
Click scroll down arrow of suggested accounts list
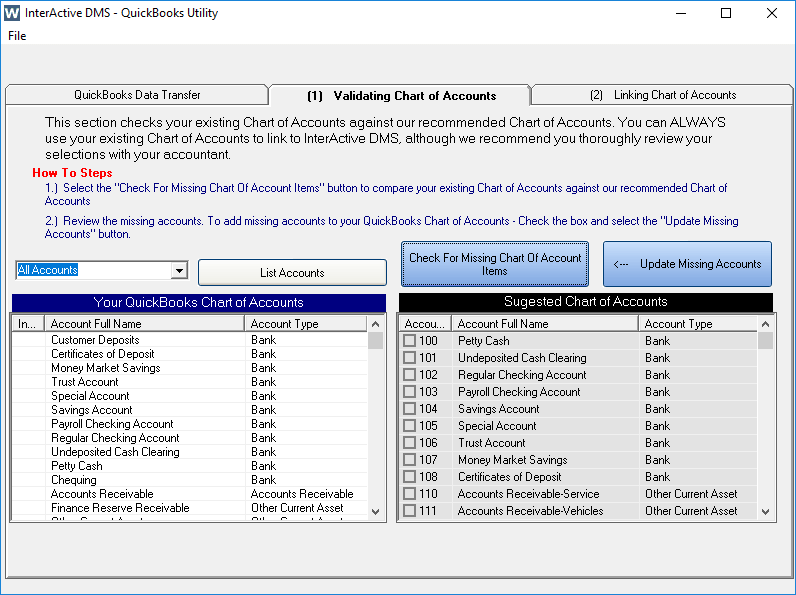[766, 512]
